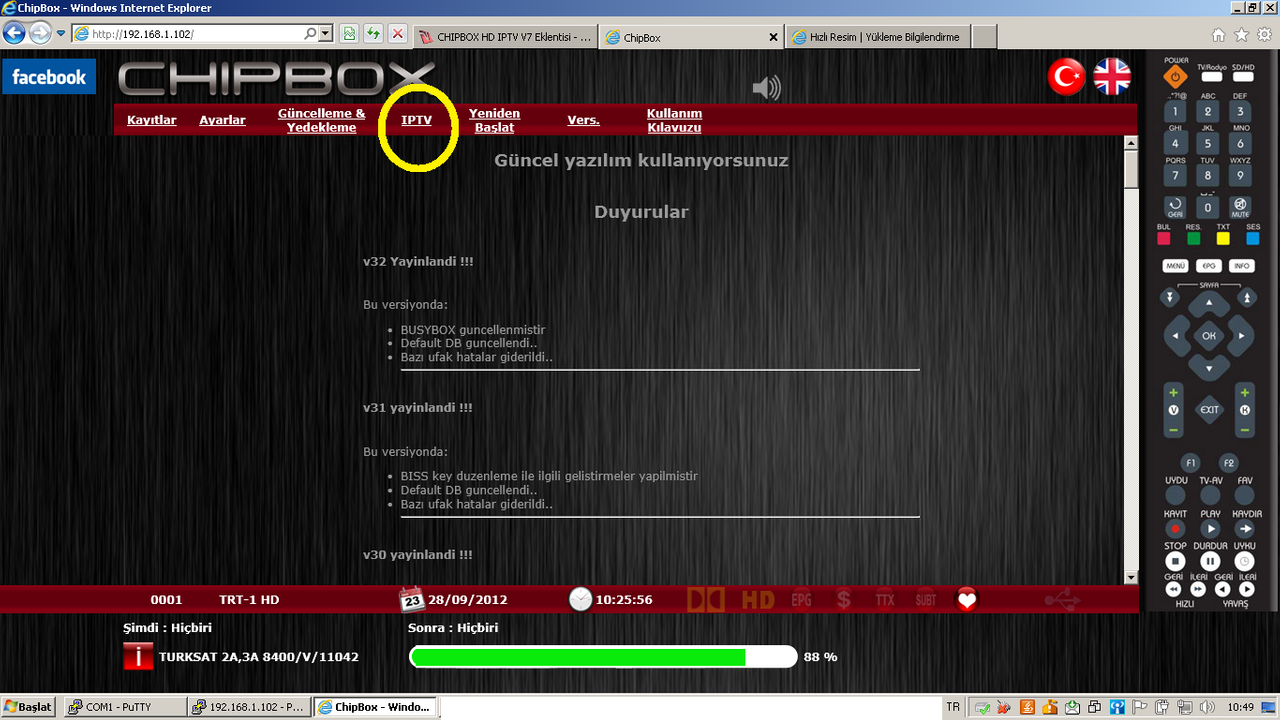Click the SD/HD remote button
Screen dimensions: 1280x720
click(1243, 77)
